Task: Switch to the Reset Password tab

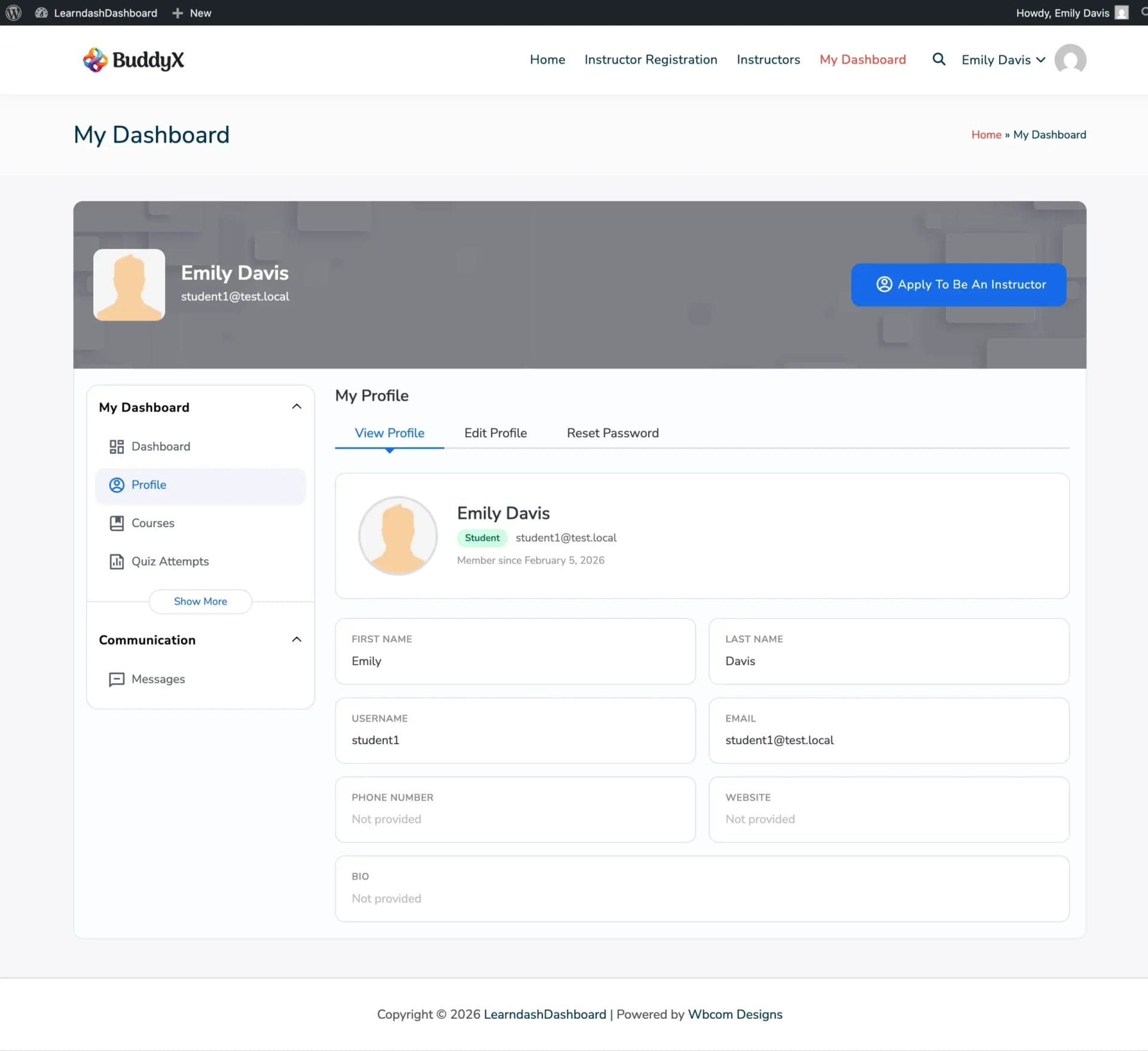Action: click(x=612, y=433)
